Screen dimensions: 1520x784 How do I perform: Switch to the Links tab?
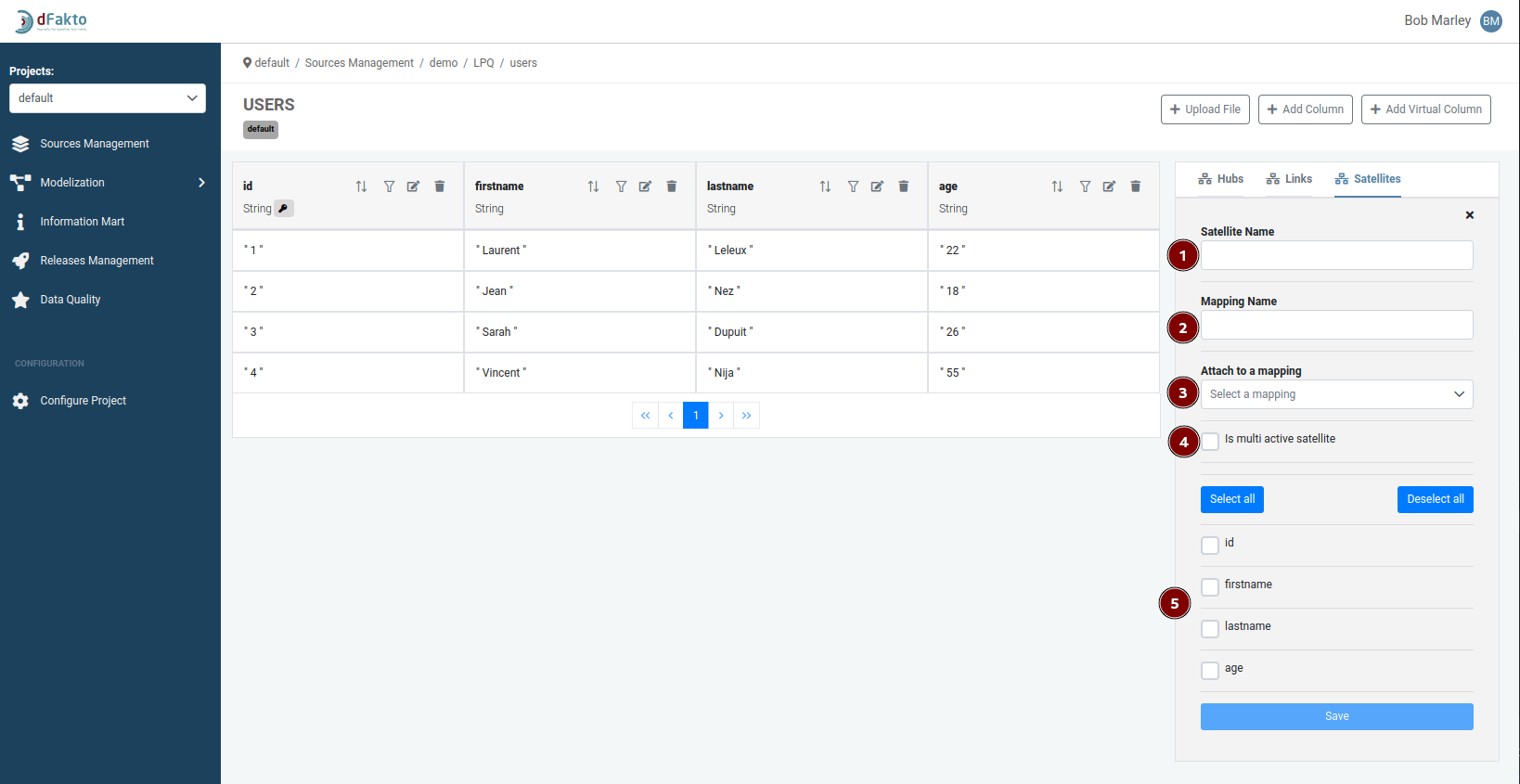coord(1289,179)
